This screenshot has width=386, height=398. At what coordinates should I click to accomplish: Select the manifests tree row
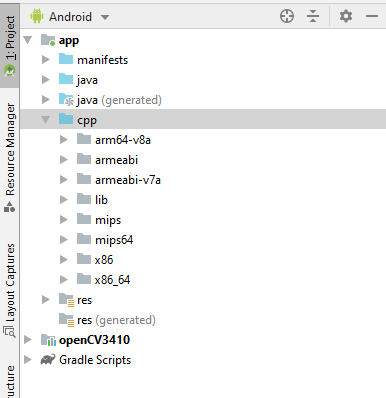(203, 60)
